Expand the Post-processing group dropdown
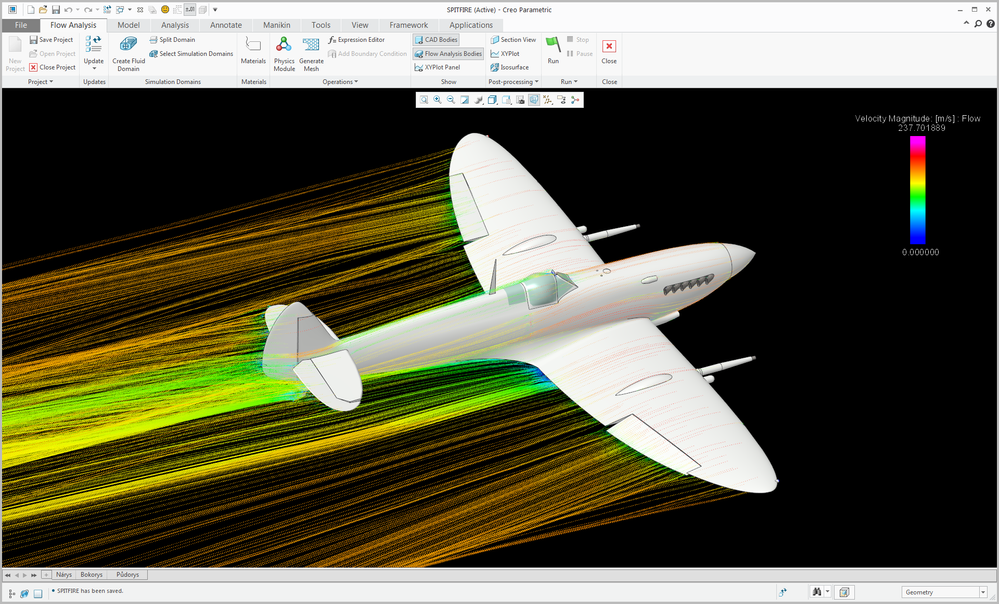 pyautogui.click(x=514, y=82)
